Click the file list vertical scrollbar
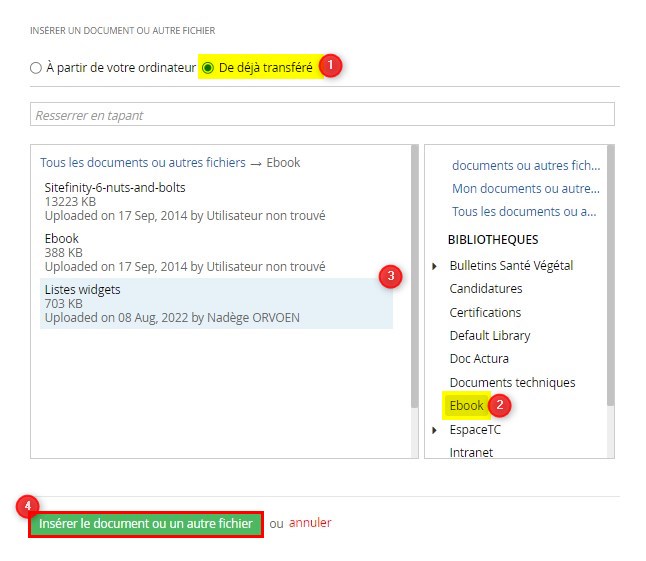The height and width of the screenshot is (561, 646). [414, 280]
